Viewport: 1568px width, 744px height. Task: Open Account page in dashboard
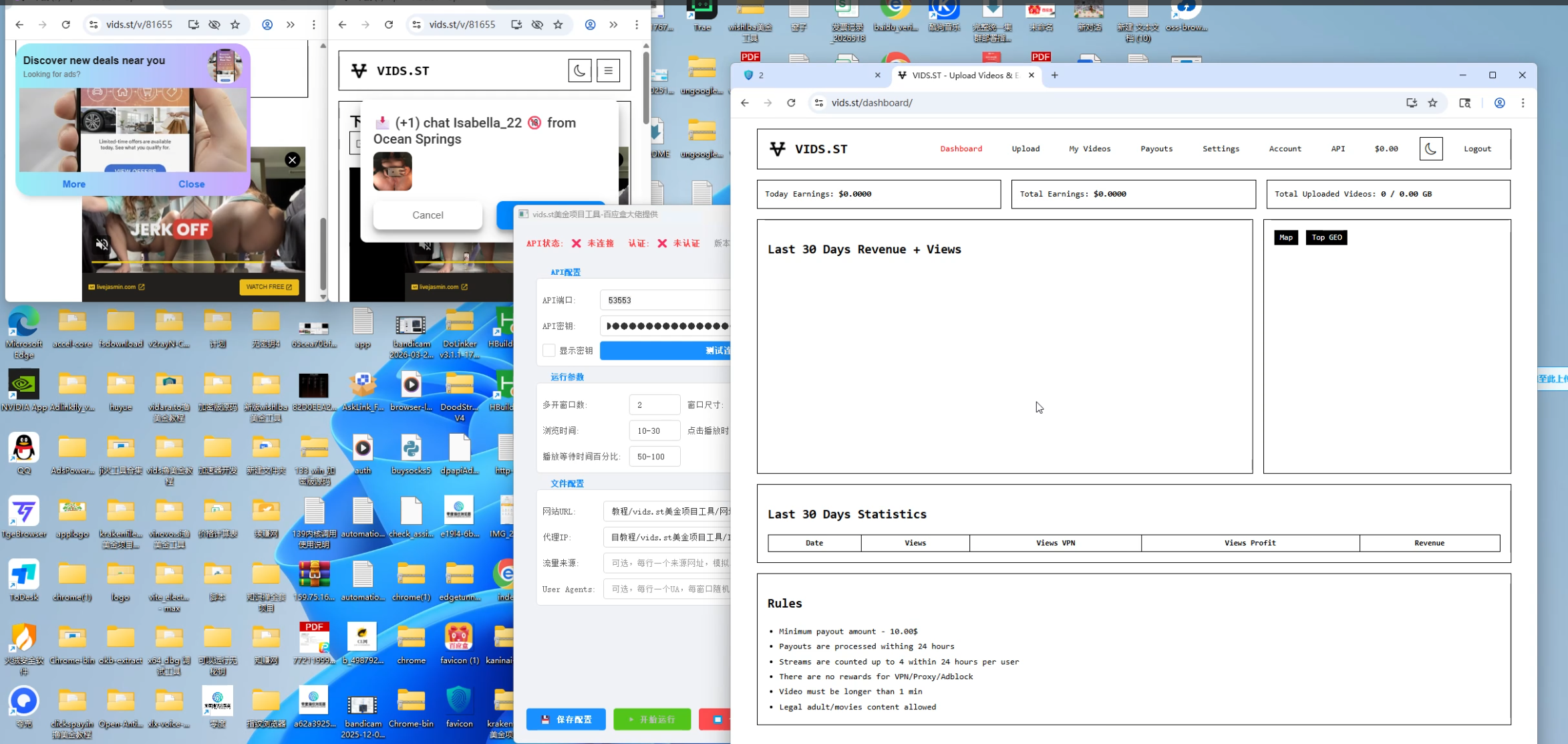(x=1285, y=148)
